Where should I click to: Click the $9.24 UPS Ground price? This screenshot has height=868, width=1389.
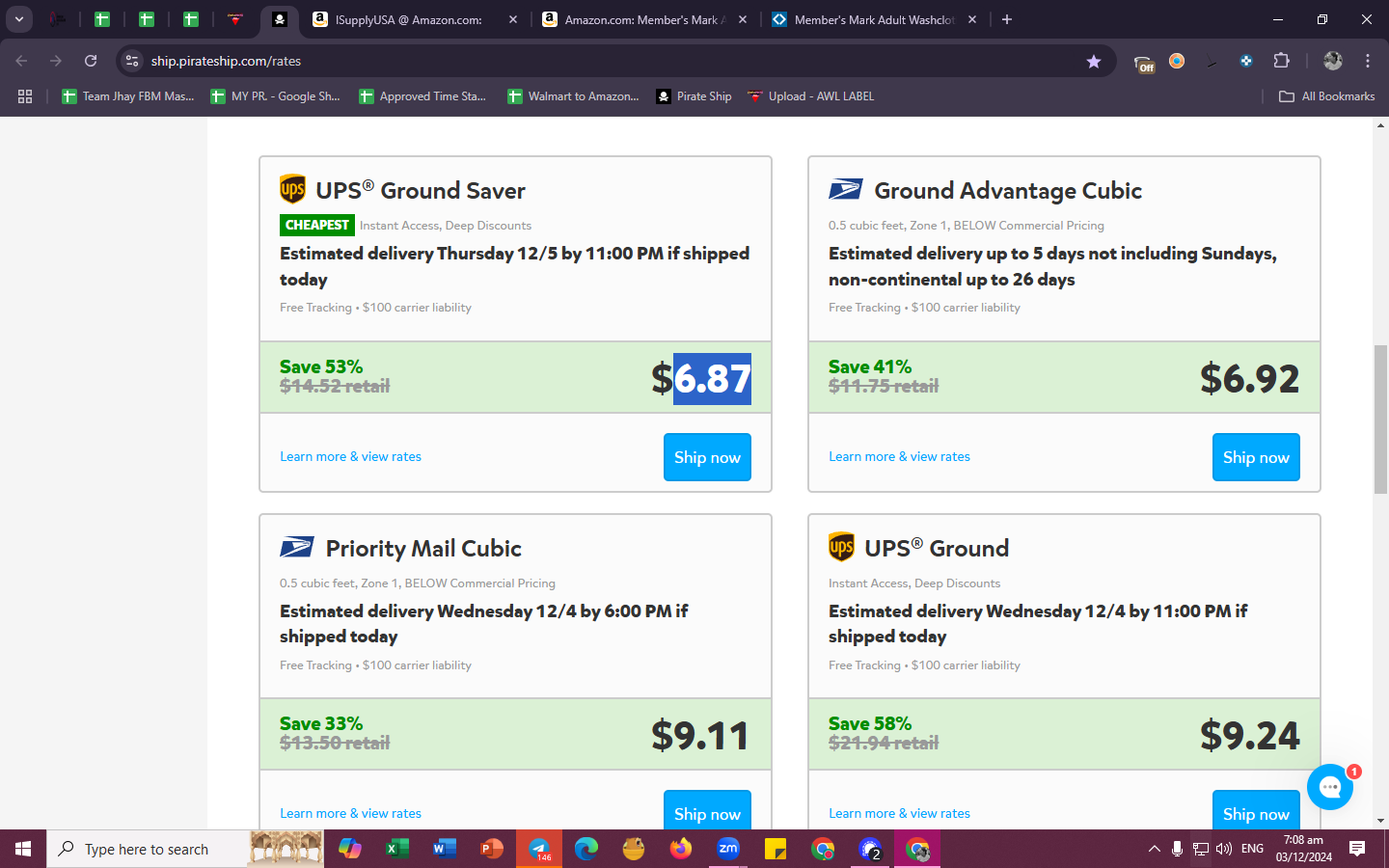(x=1250, y=736)
